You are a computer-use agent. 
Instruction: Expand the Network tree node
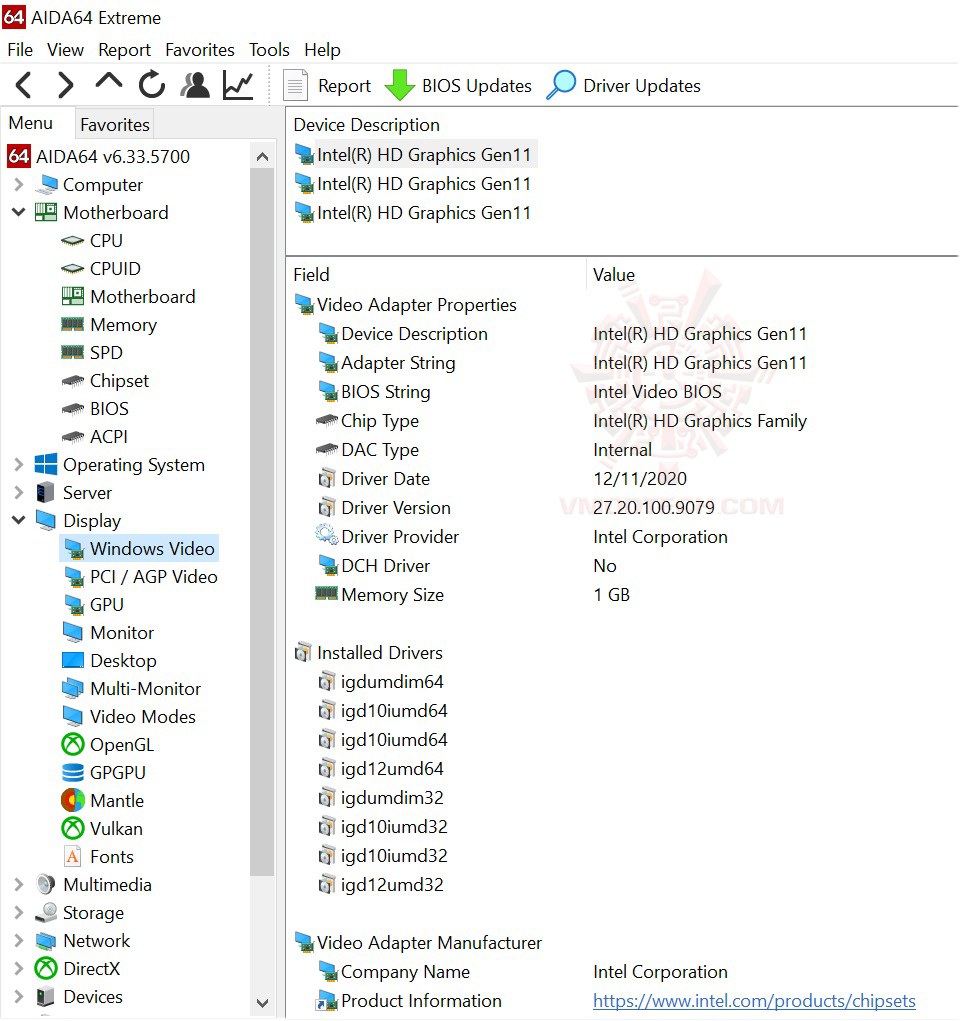tap(18, 941)
